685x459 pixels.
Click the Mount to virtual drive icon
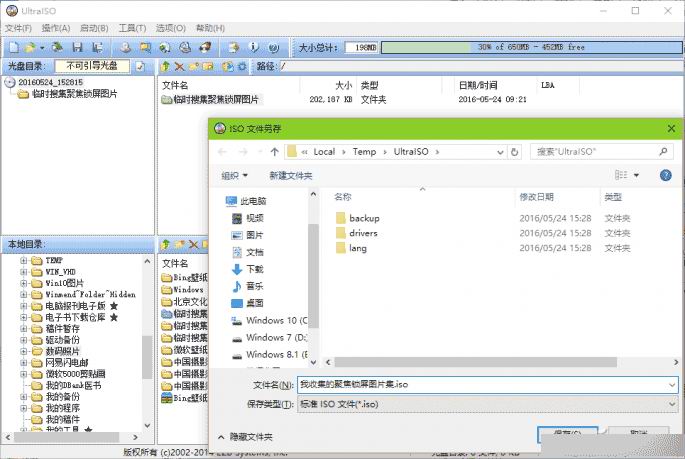pos(185,47)
